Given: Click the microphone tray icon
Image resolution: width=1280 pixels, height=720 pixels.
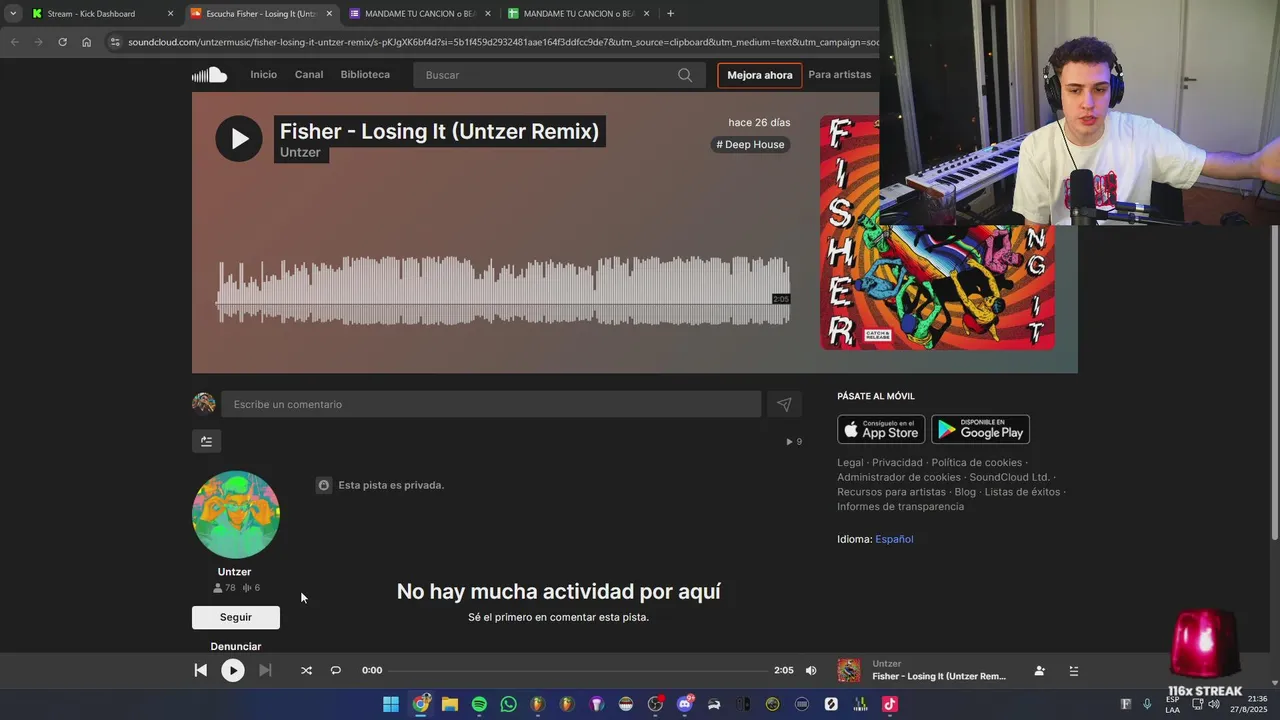Looking at the screenshot, I should (1147, 704).
